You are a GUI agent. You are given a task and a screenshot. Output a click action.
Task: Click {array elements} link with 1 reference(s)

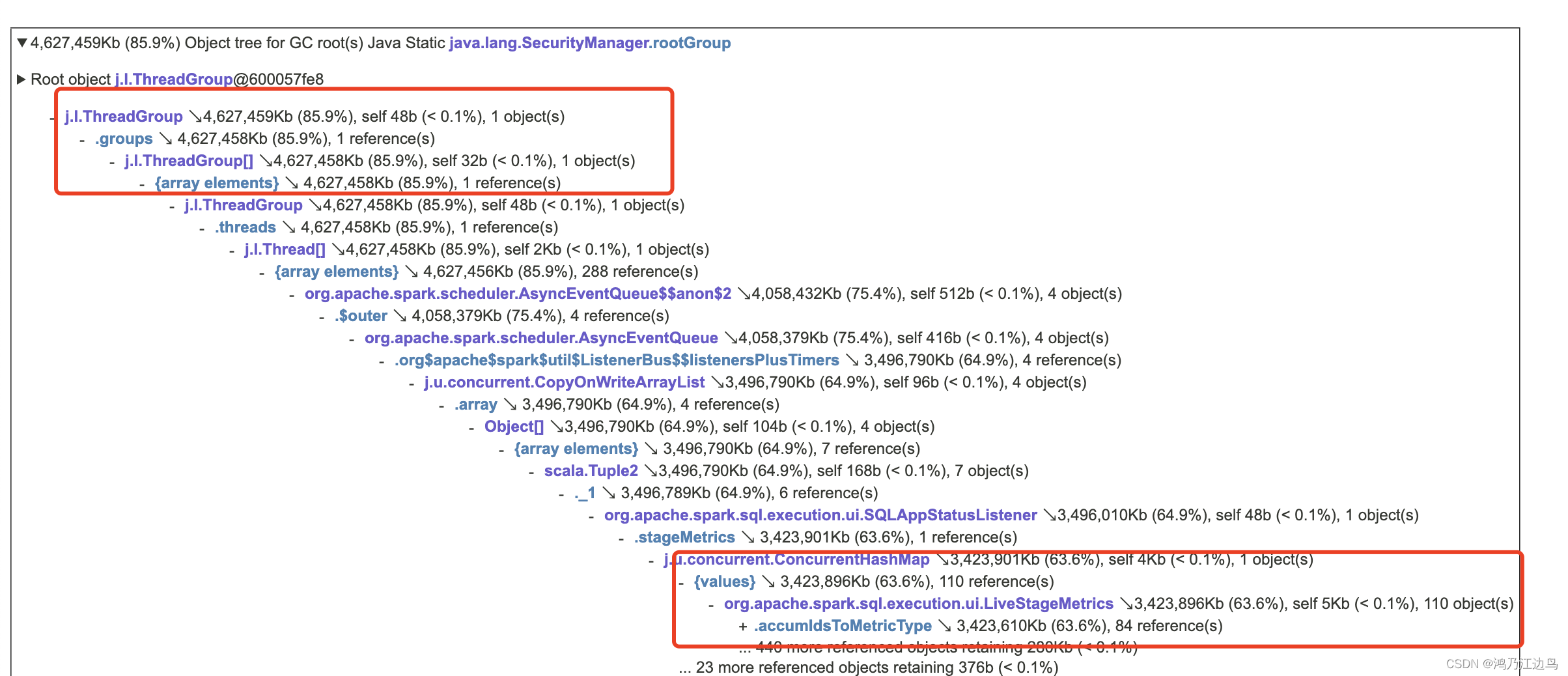(x=217, y=183)
